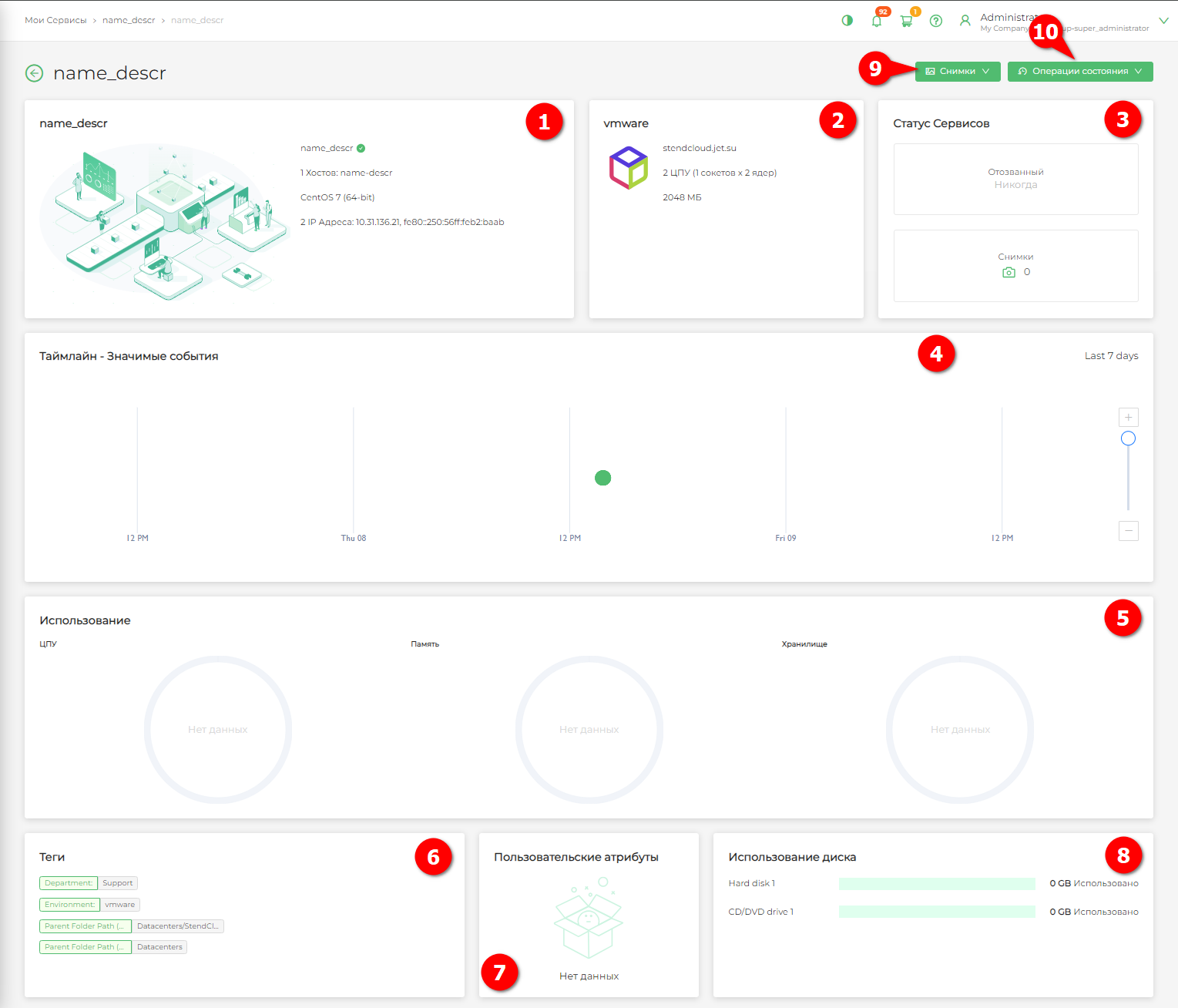Go to Мои Сервисы breadcrumb
This screenshot has height=1008, width=1178.
[55, 20]
